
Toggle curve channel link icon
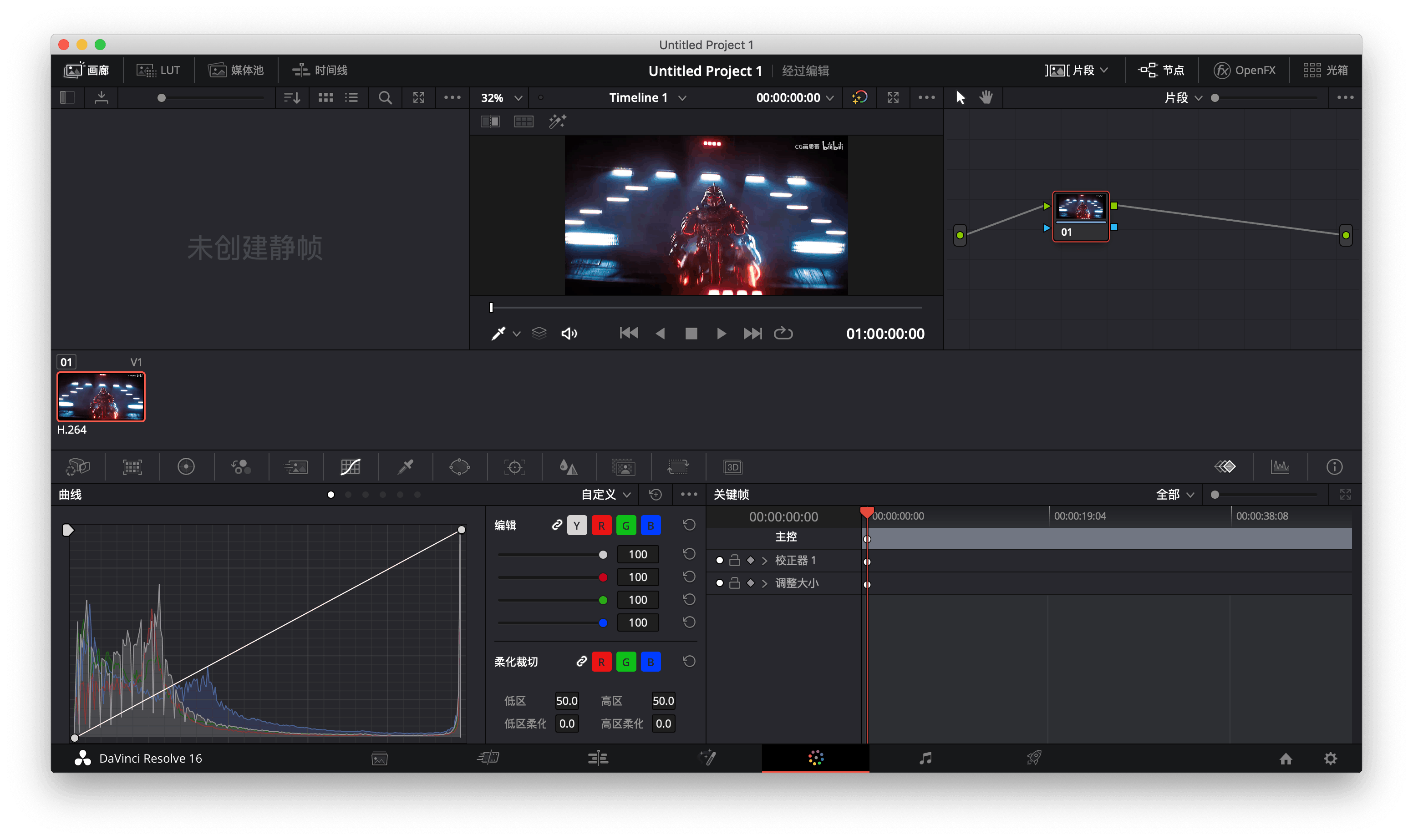point(556,525)
